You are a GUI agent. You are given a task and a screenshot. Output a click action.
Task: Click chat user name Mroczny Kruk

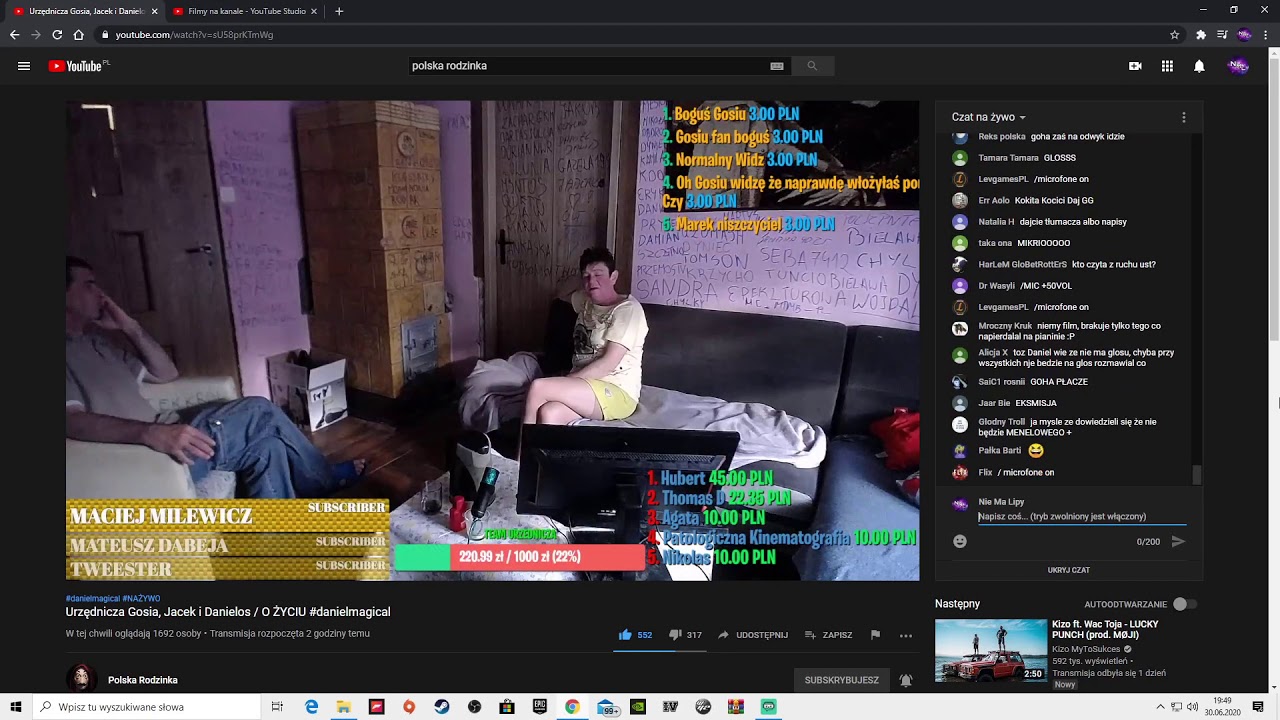tap(1005, 326)
